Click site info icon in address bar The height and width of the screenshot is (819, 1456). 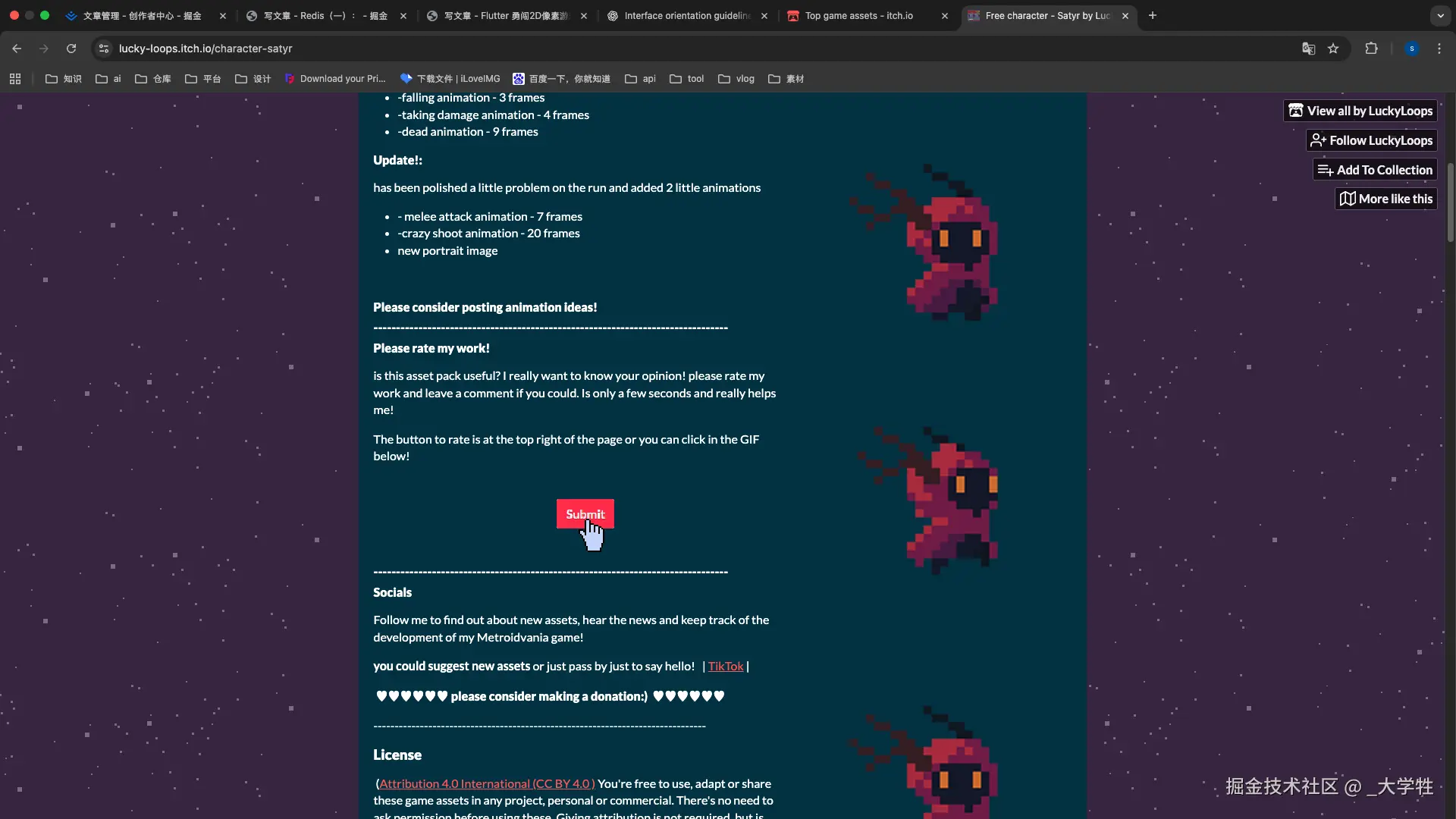(104, 49)
